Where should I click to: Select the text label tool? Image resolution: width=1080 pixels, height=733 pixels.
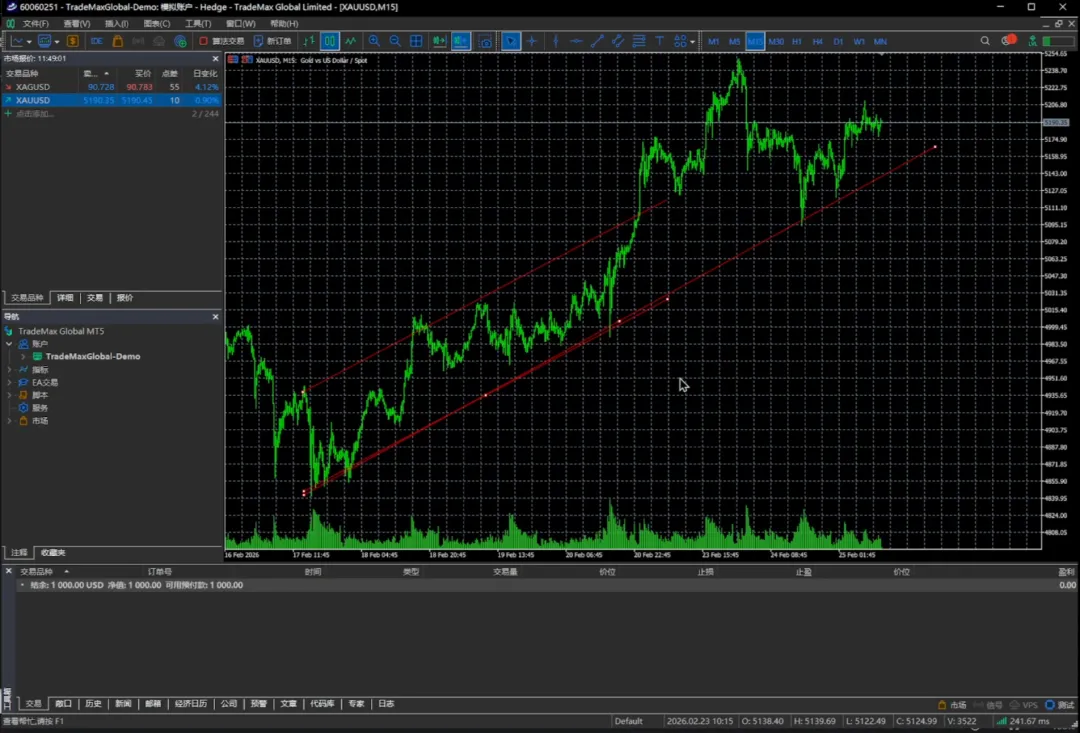pos(660,41)
